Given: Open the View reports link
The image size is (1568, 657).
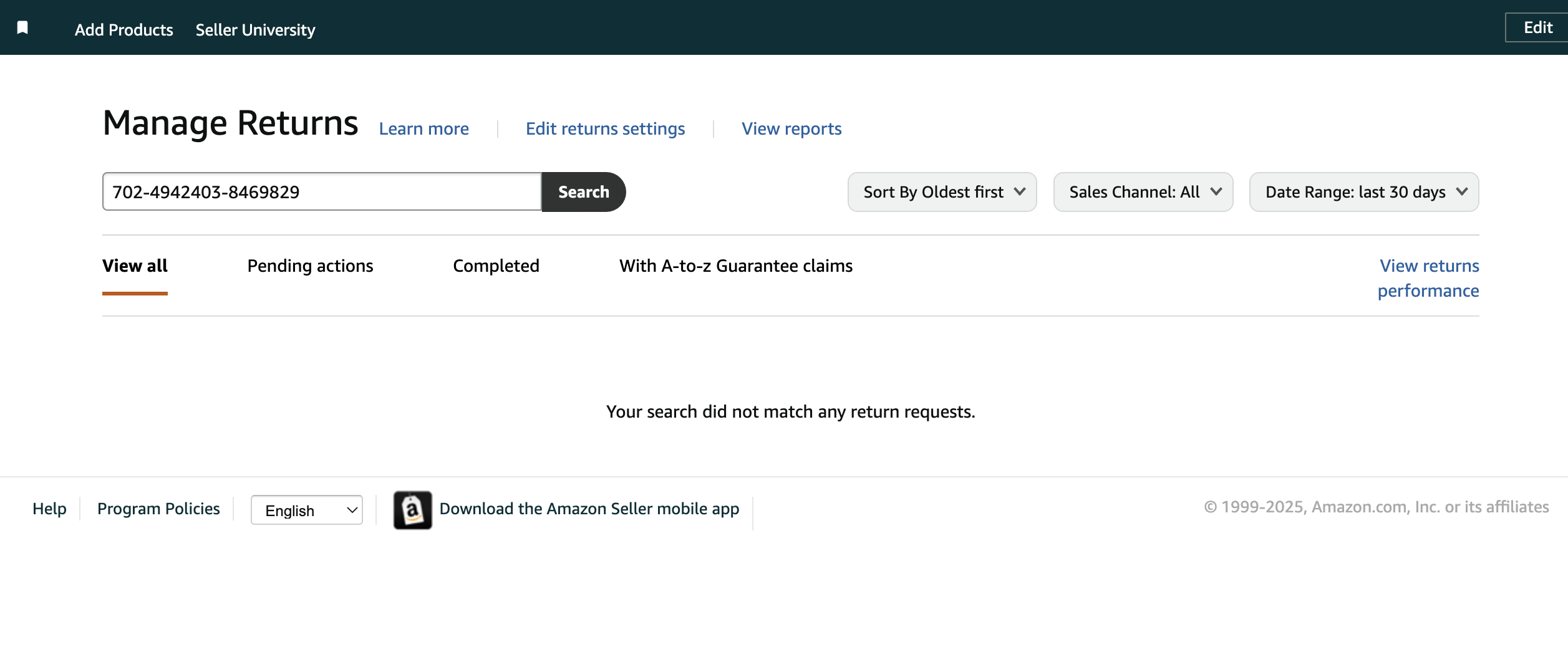Looking at the screenshot, I should [791, 128].
